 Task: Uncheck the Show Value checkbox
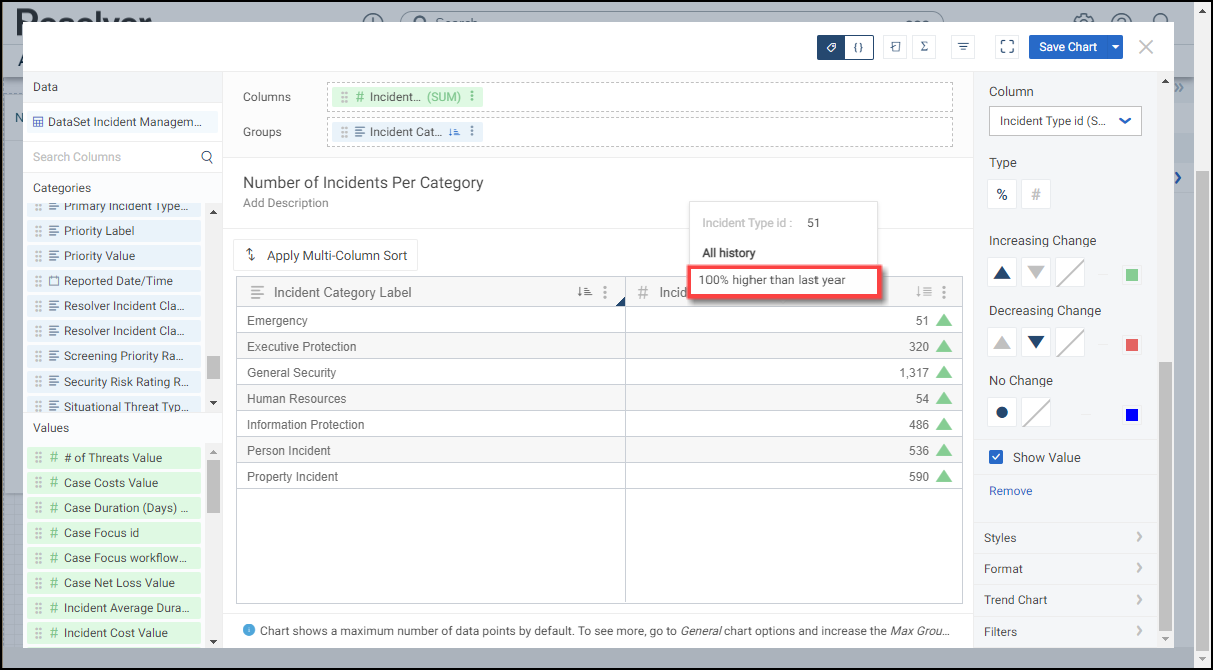coord(996,457)
